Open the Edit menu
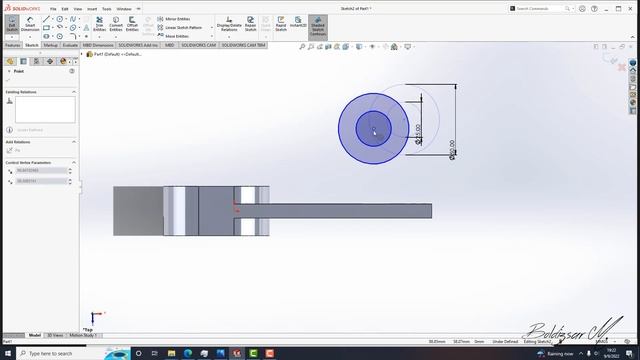 [65, 9]
